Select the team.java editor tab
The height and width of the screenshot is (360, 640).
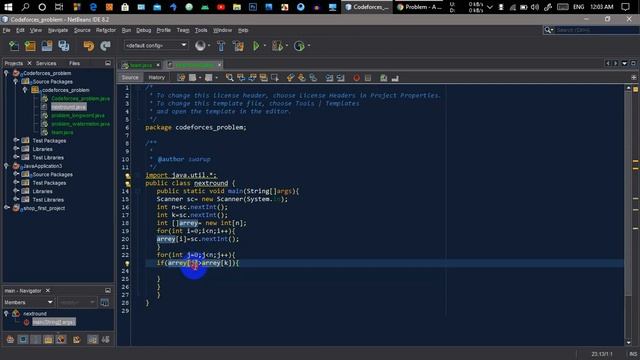140,65
